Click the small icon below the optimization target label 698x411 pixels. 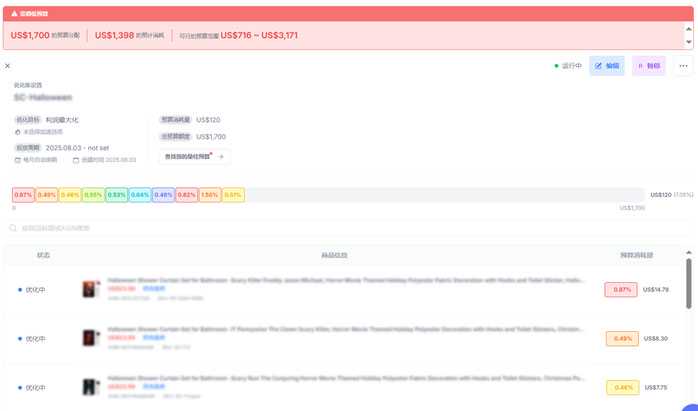(x=18, y=132)
